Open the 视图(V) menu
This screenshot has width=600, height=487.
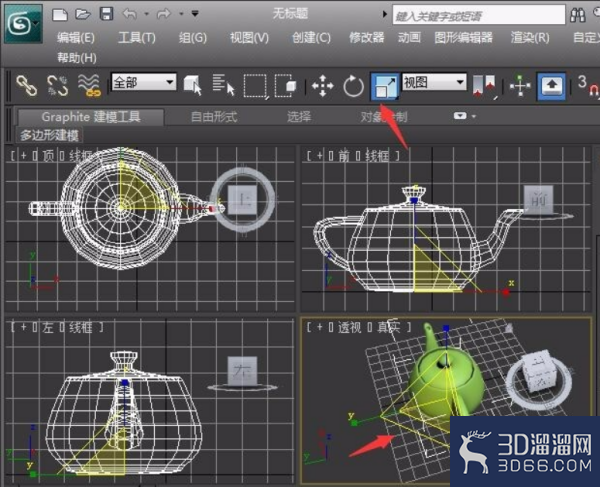tap(249, 37)
